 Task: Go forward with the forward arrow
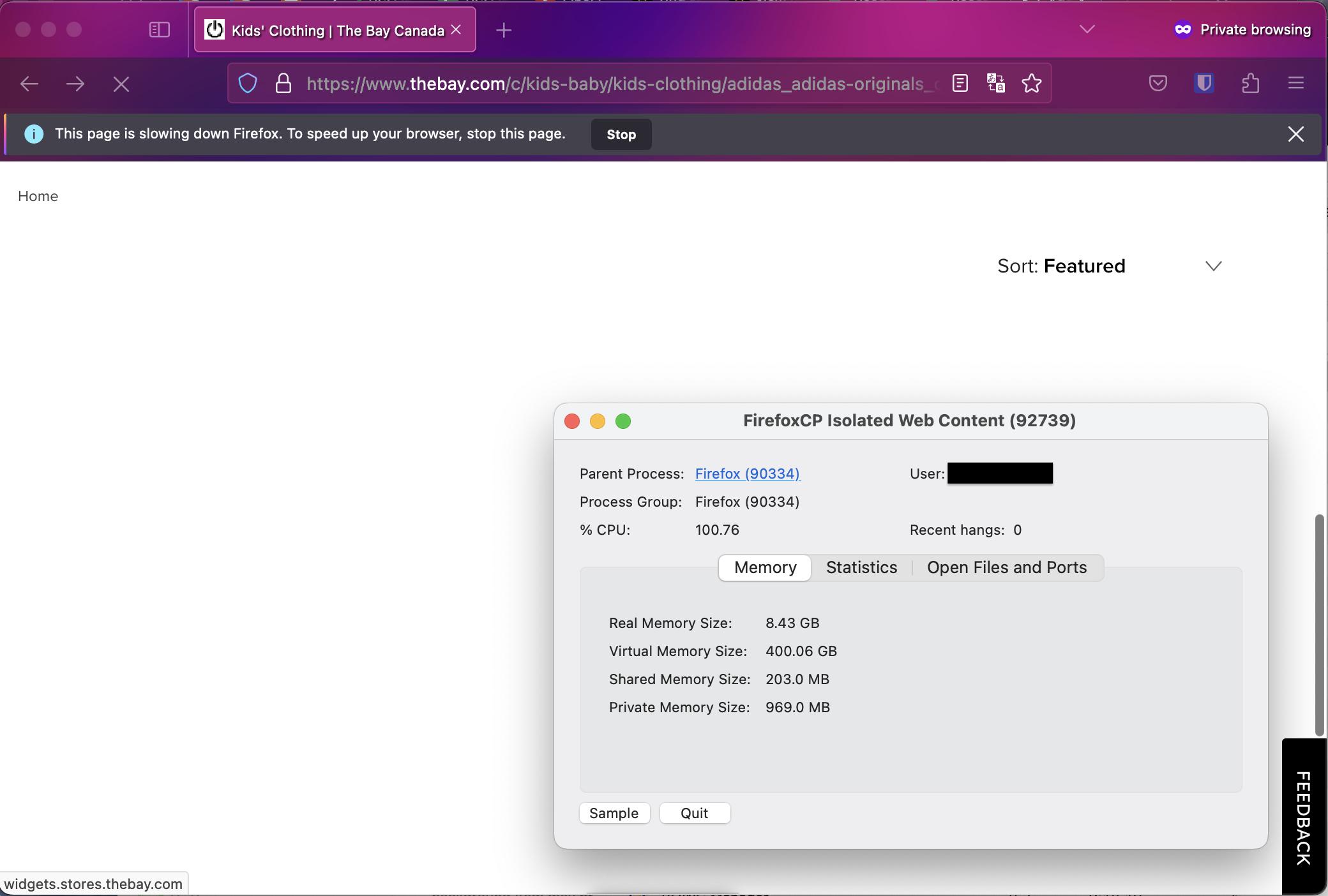pyautogui.click(x=75, y=84)
